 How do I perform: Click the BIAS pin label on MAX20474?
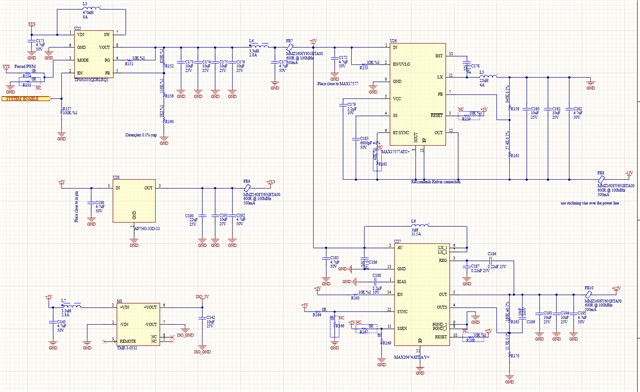401,282
